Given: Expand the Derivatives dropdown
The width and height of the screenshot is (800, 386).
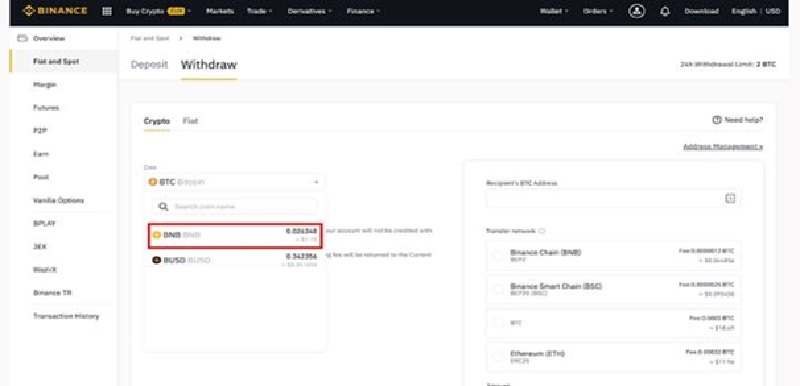Looking at the screenshot, I should (x=310, y=11).
